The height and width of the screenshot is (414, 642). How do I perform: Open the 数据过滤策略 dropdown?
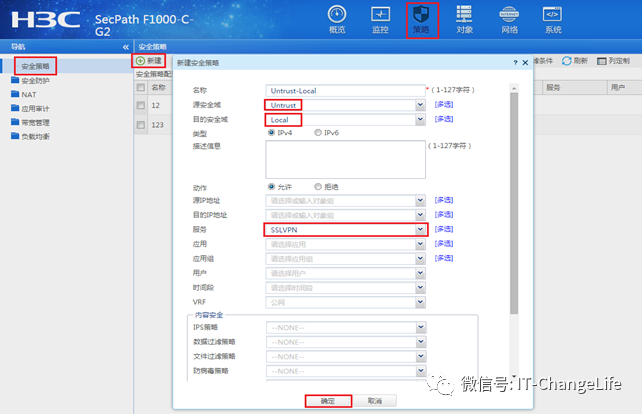click(x=421, y=342)
